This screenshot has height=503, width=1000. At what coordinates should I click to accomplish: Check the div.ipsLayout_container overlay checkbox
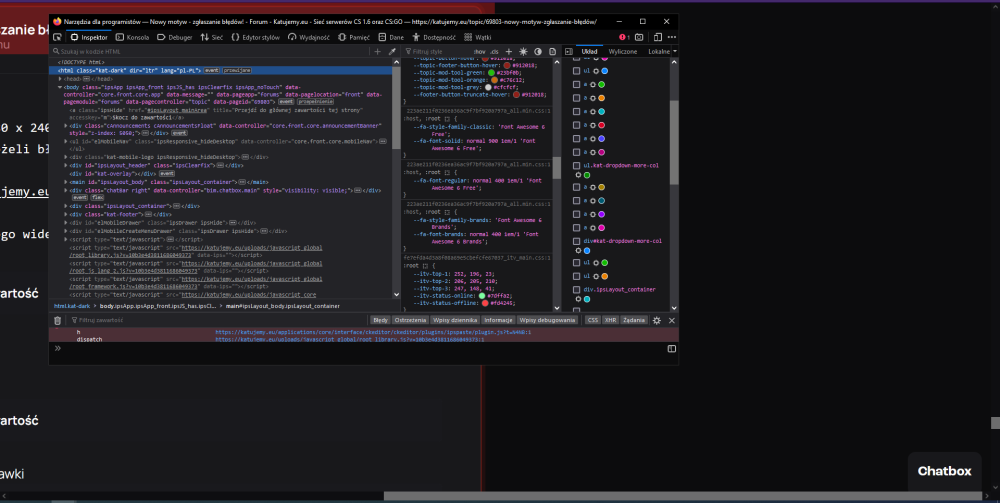577,289
